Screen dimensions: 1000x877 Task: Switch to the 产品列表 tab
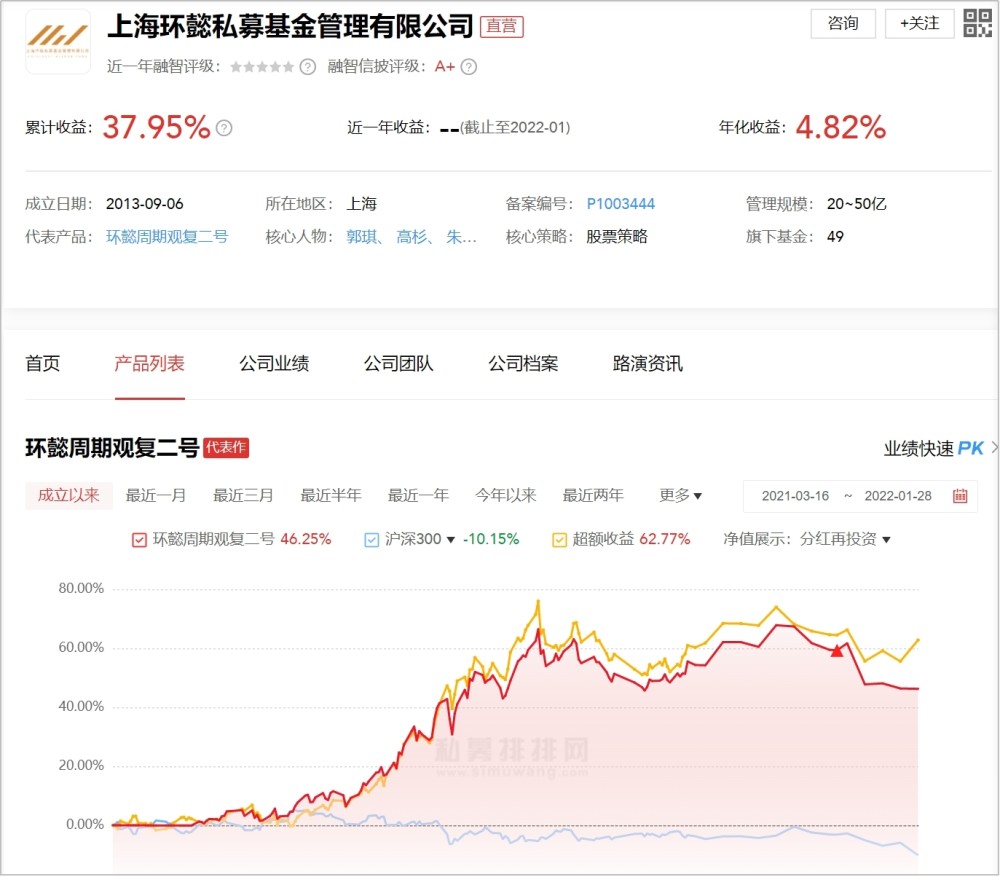pos(149,364)
